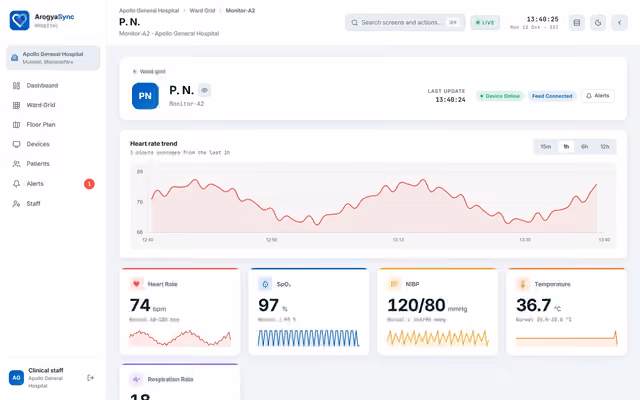
Task: Click the Ward Grid breadcrumb link
Action: coord(202,11)
